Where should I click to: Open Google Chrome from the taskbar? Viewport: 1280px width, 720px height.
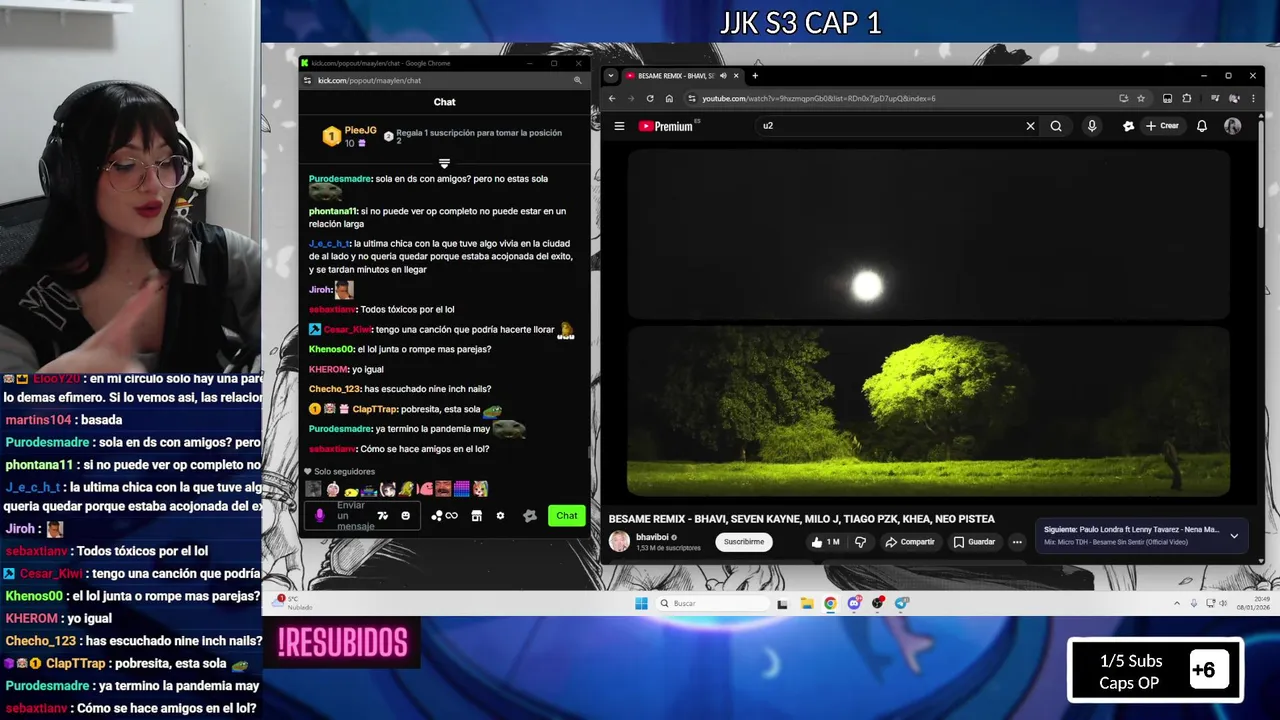pyautogui.click(x=830, y=603)
